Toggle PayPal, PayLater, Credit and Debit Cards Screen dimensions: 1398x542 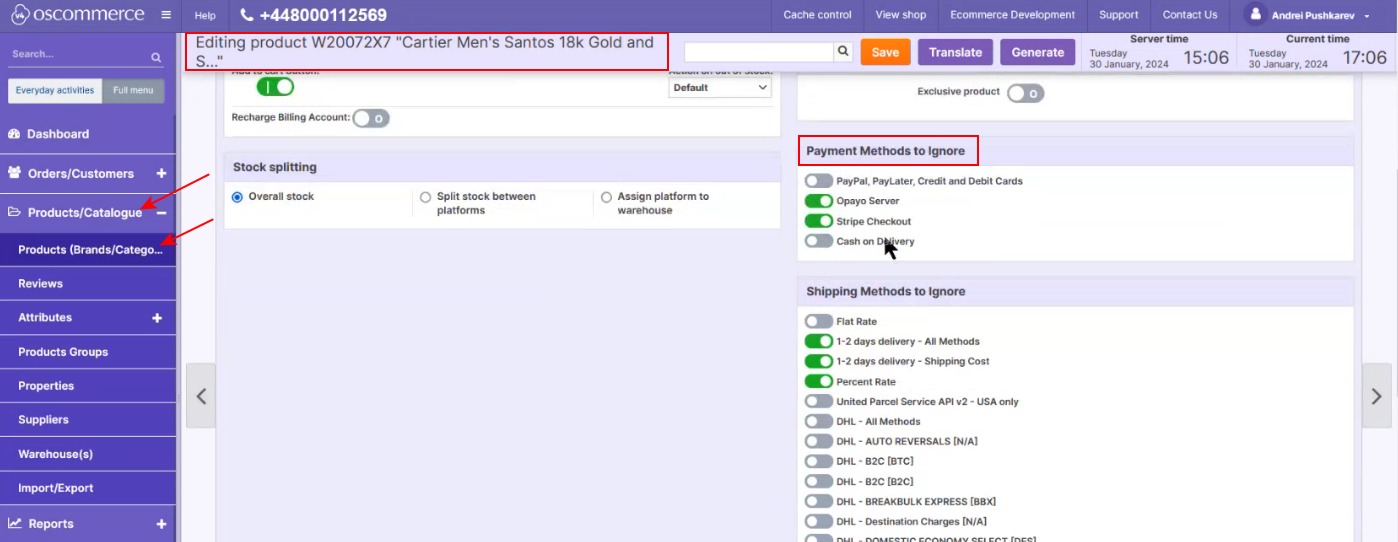point(819,181)
